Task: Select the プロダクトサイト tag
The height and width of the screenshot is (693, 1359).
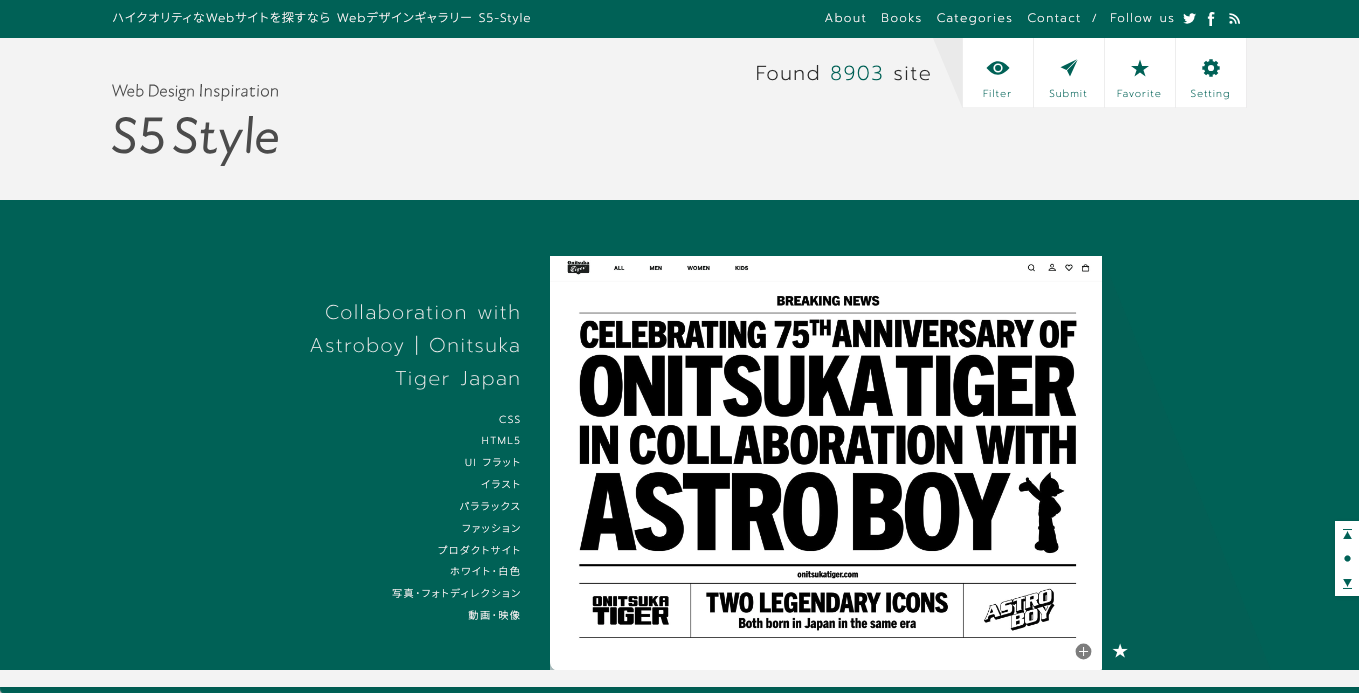Action: coord(479,551)
